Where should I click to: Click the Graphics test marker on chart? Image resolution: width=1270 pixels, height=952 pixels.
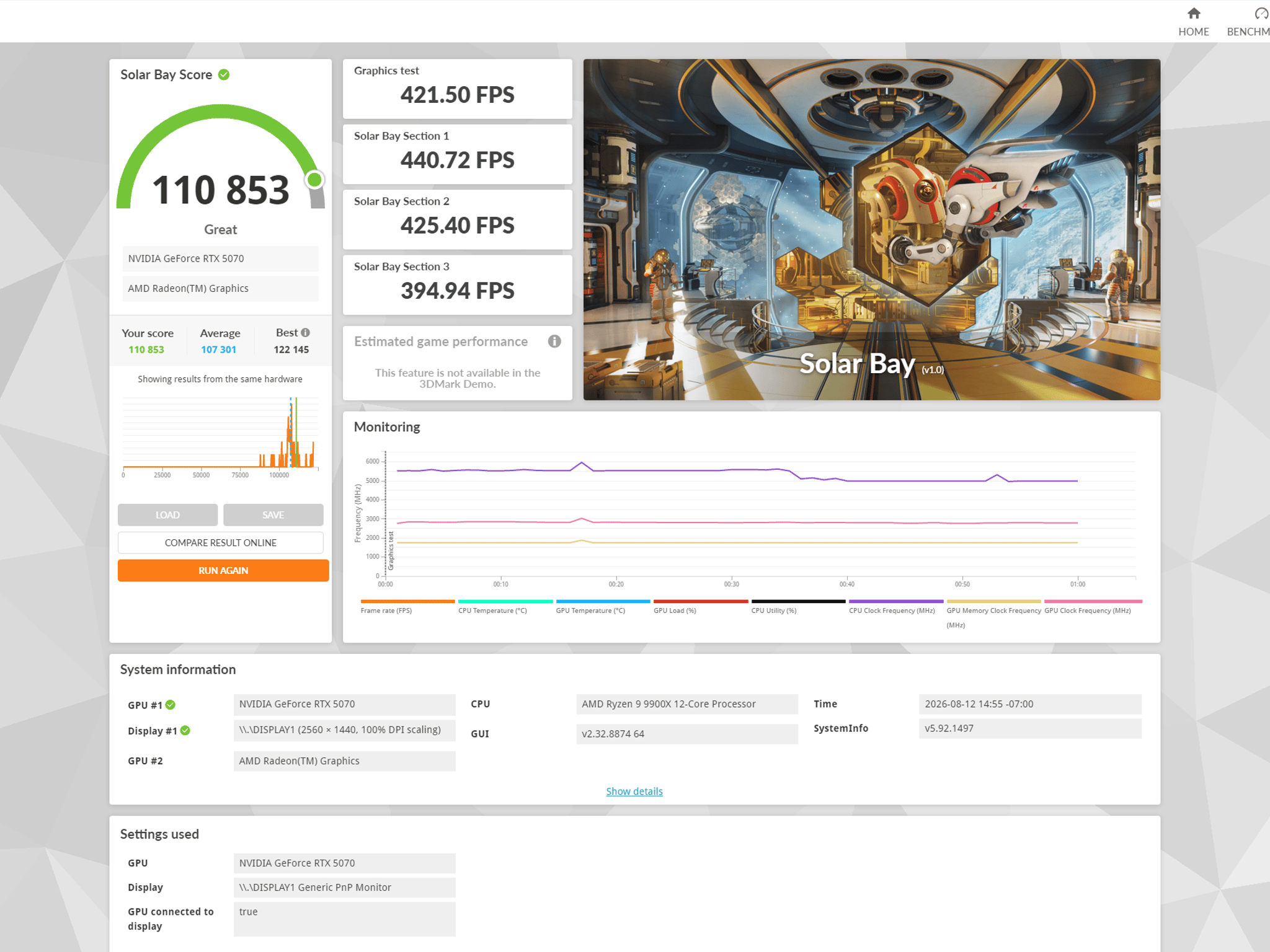pos(391,550)
